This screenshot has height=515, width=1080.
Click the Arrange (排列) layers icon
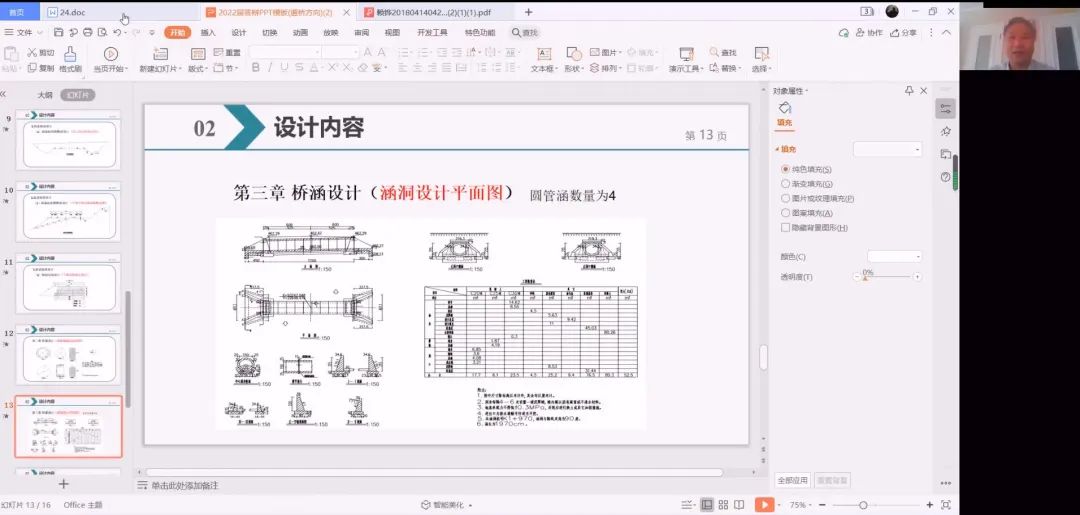pyautogui.click(x=594, y=68)
